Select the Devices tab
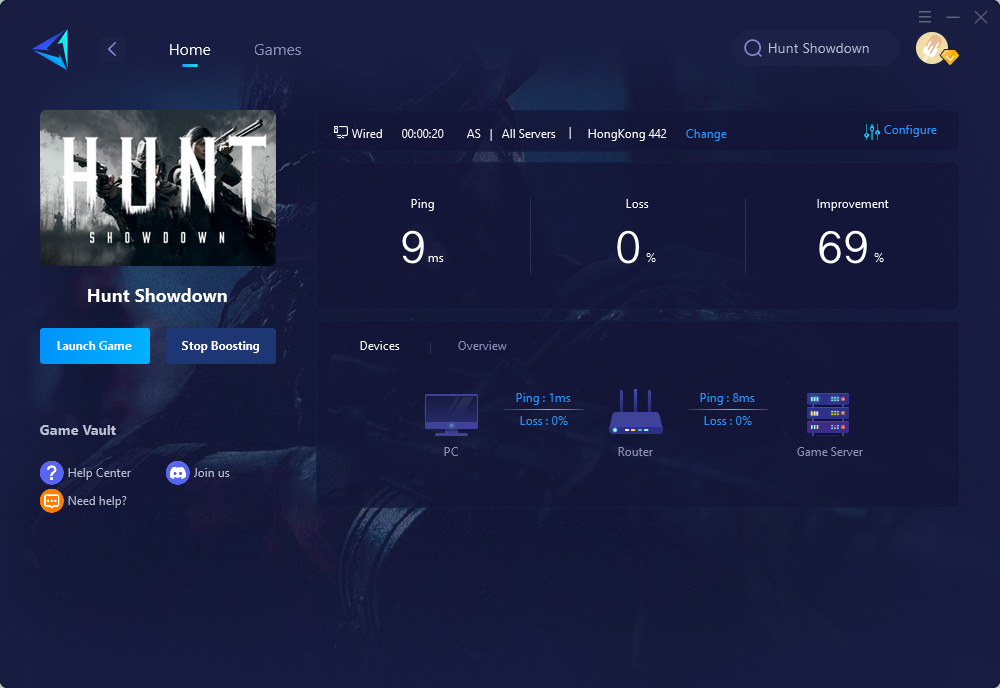The image size is (1000, 688). click(x=379, y=346)
